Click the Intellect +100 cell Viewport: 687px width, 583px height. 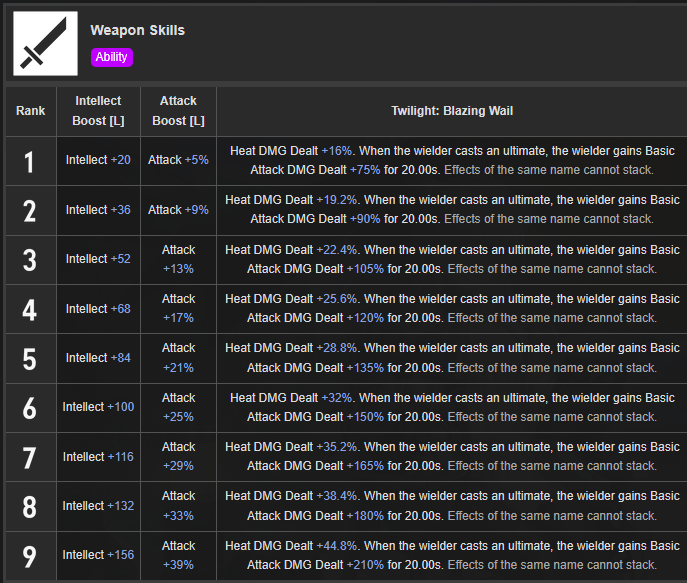(x=98, y=408)
